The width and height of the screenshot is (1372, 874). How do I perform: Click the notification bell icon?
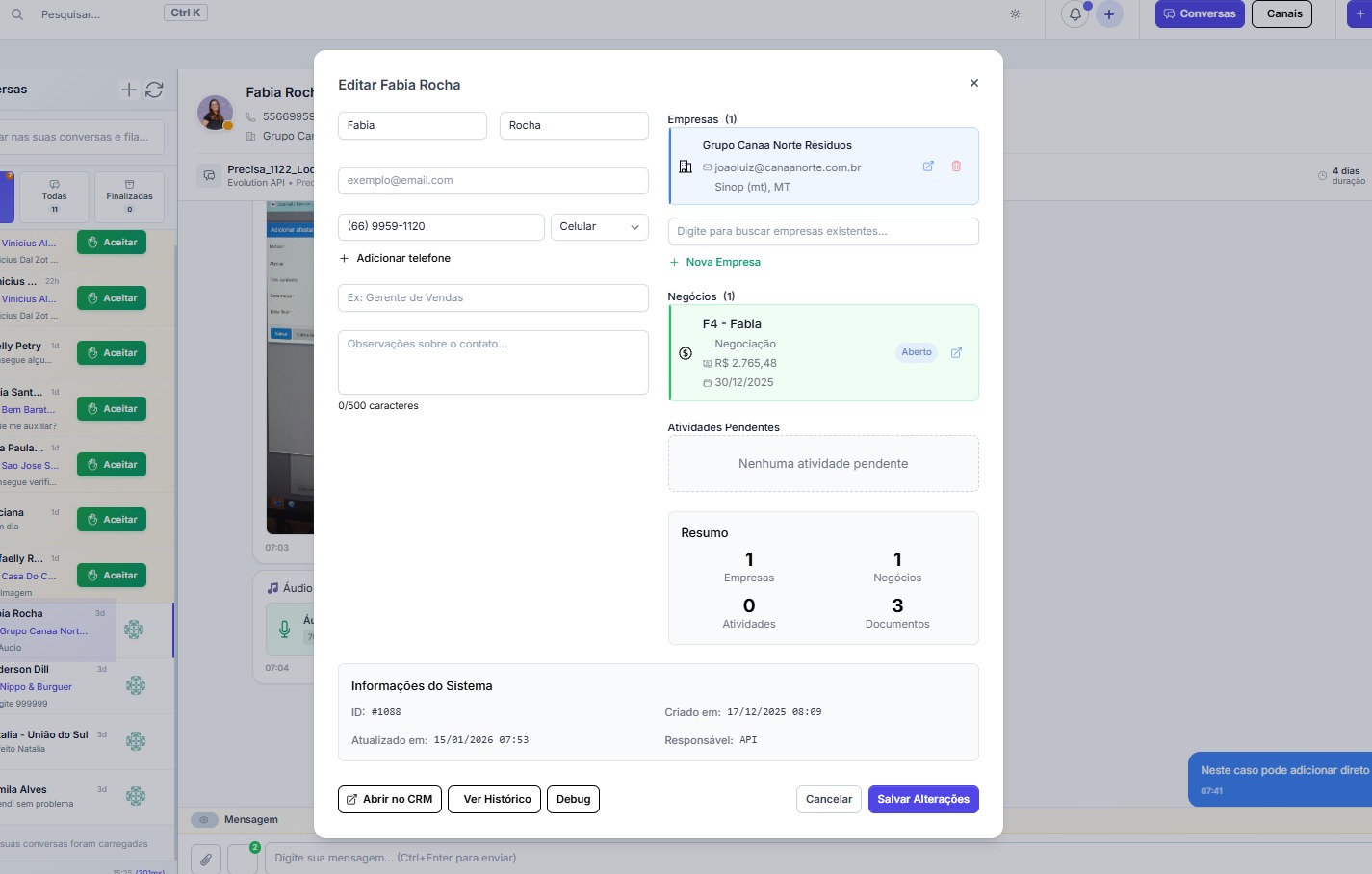(x=1074, y=14)
